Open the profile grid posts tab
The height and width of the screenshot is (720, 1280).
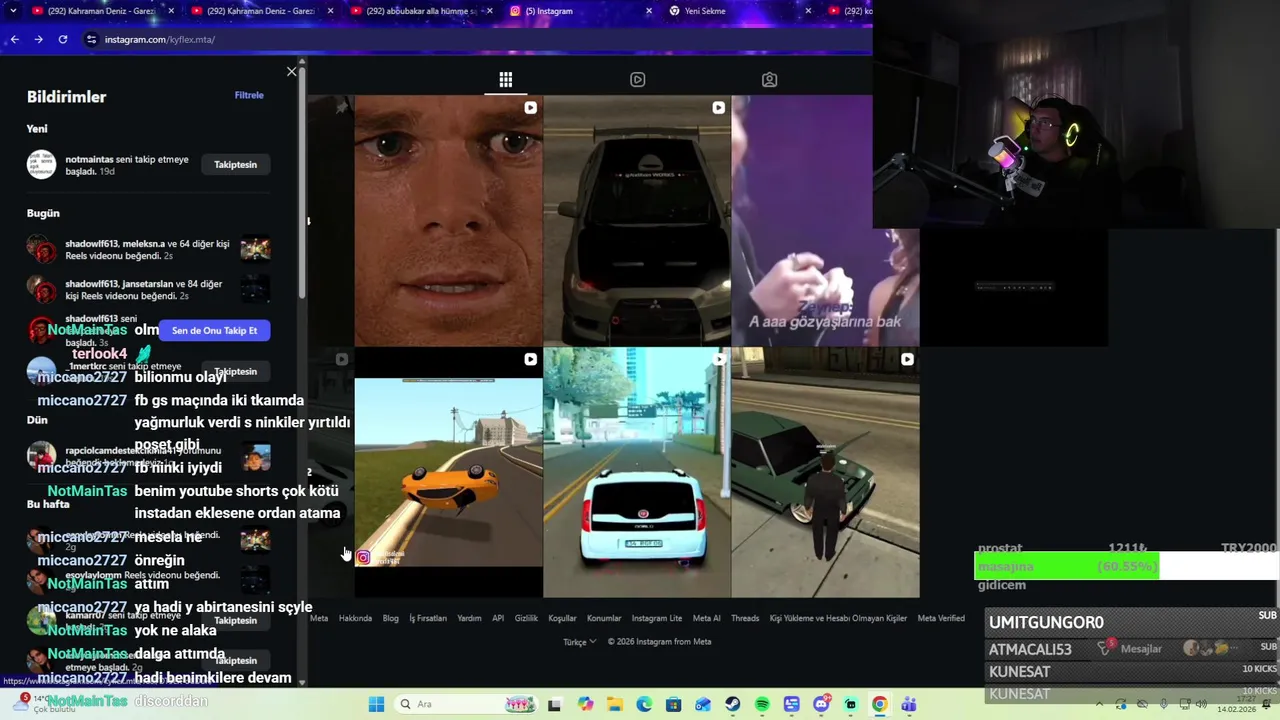coord(506,79)
